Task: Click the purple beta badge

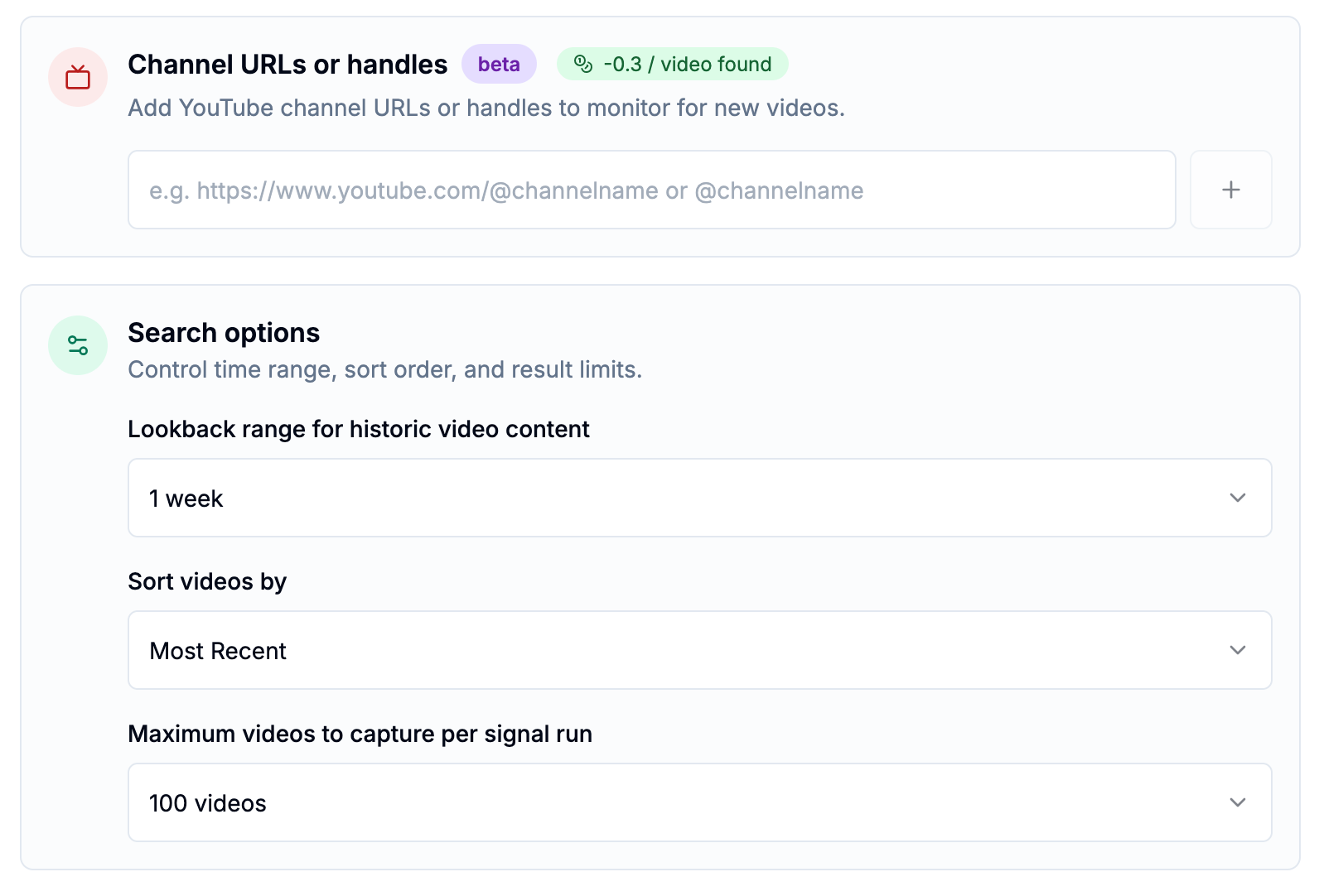Action: [499, 64]
